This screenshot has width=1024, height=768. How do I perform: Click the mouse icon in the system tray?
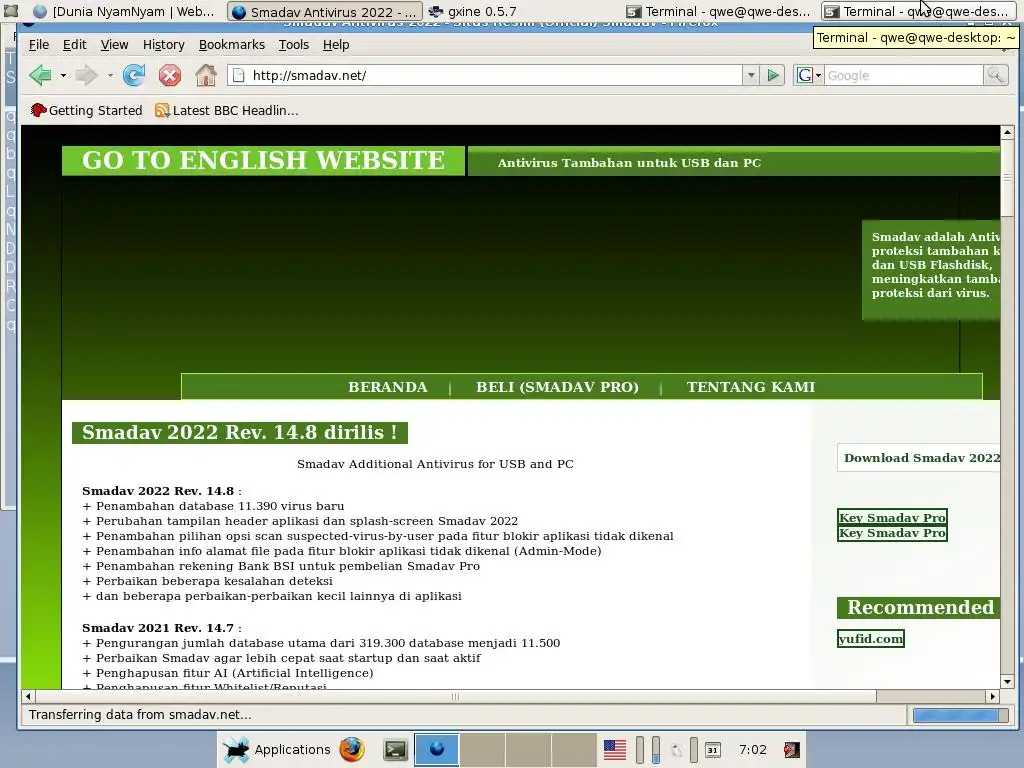(676, 750)
